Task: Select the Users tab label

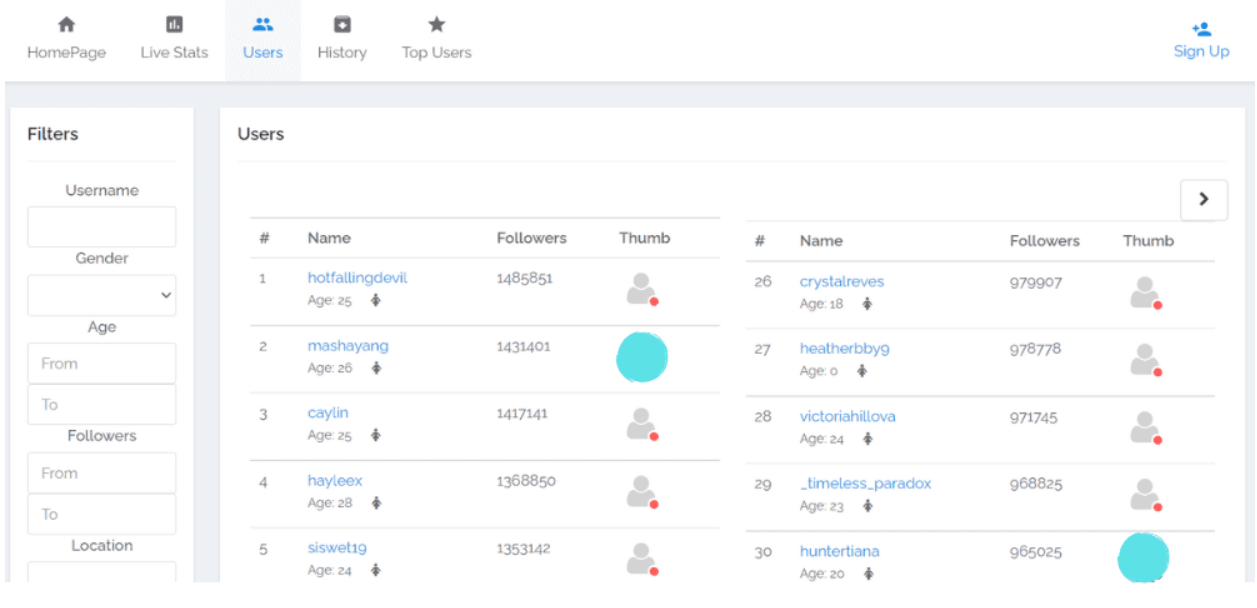Action: point(262,53)
